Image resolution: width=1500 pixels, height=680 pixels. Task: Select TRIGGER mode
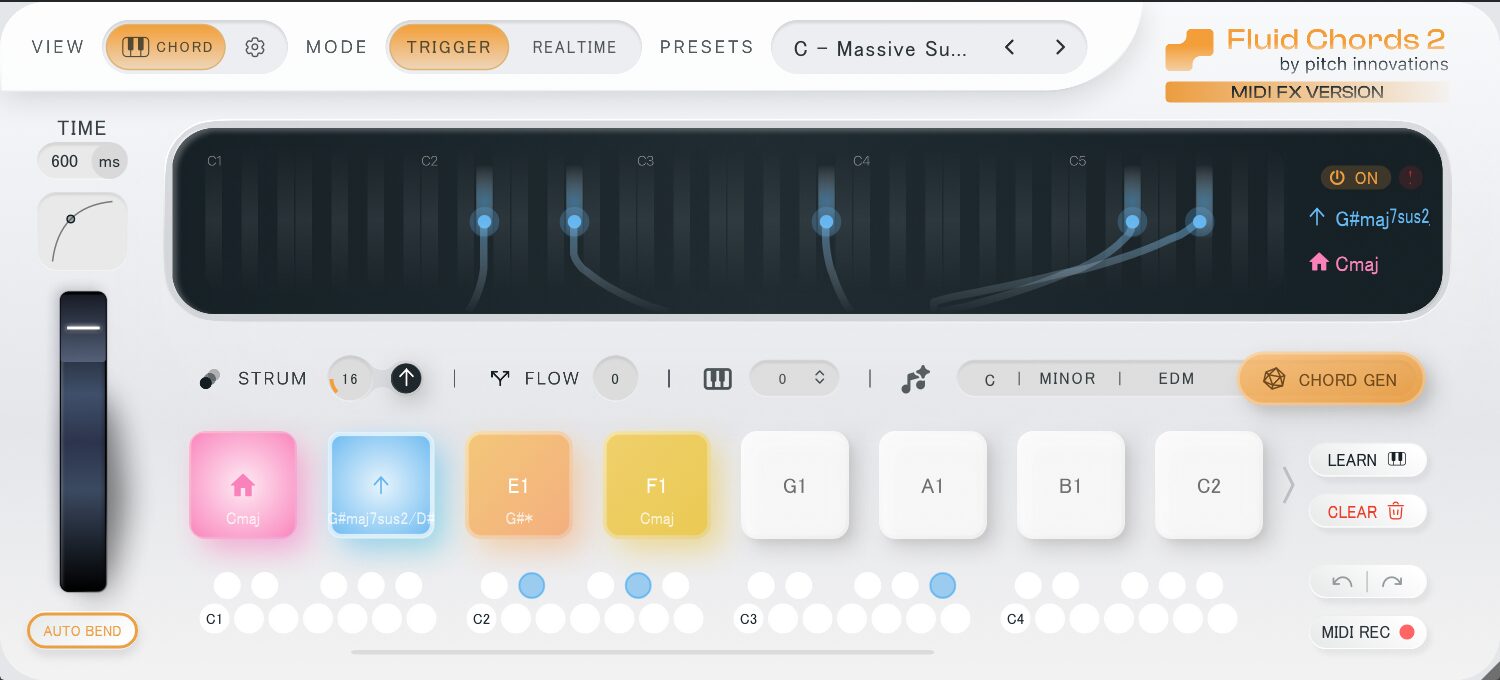[x=449, y=47]
